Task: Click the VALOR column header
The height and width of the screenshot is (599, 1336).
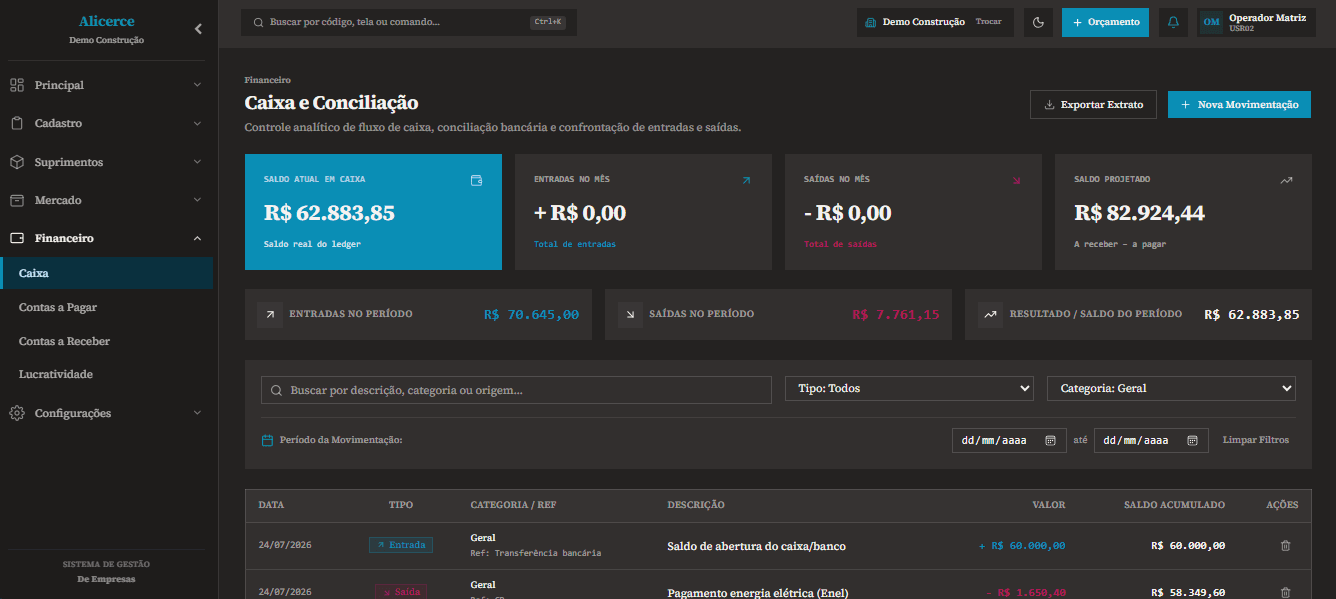Action: click(1049, 505)
